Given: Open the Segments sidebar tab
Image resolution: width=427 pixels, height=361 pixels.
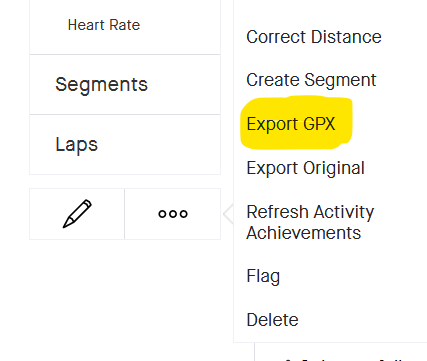Looking at the screenshot, I should coord(125,84).
